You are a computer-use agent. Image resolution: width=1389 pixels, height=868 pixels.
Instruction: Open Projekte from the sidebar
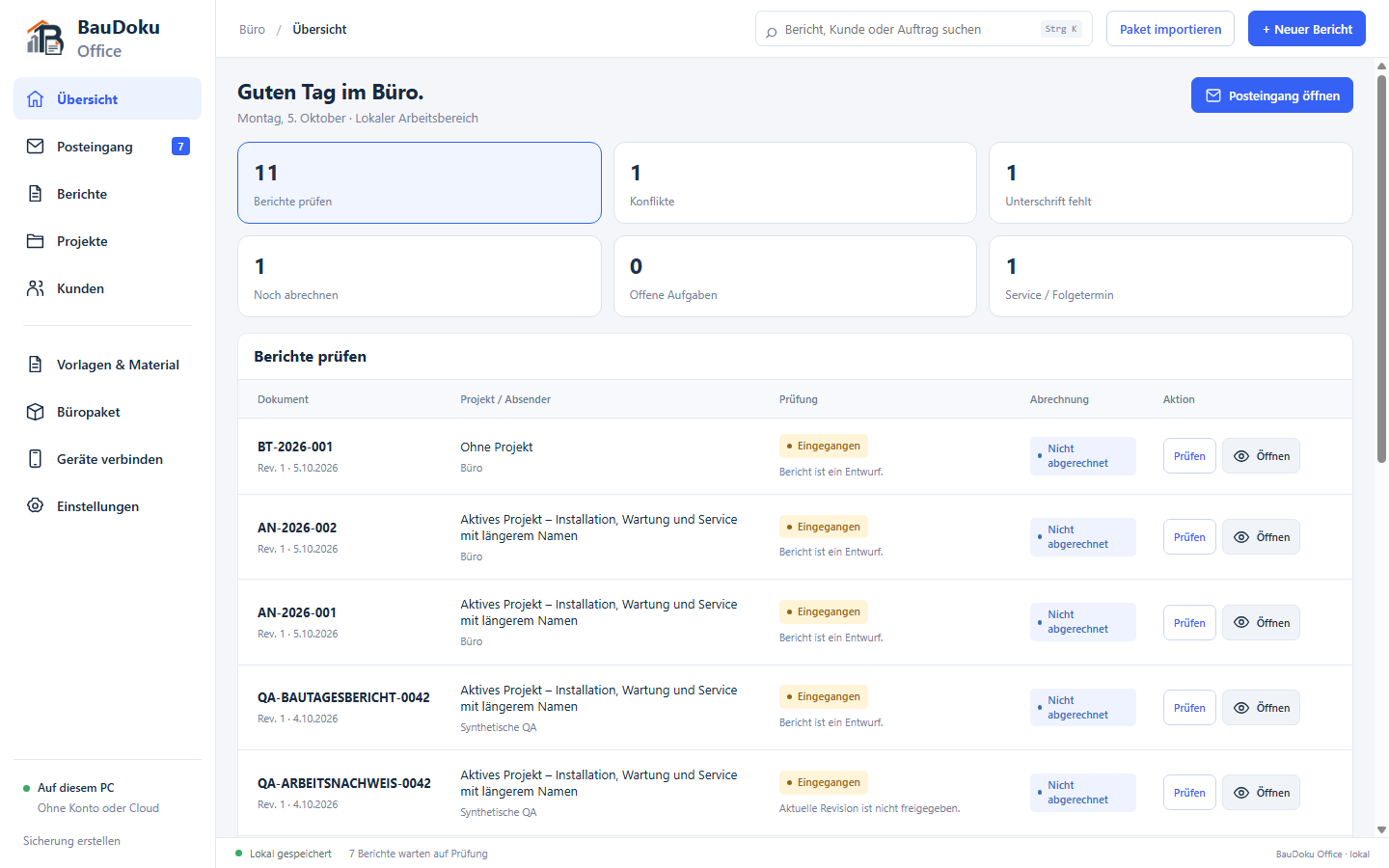tap(107, 240)
